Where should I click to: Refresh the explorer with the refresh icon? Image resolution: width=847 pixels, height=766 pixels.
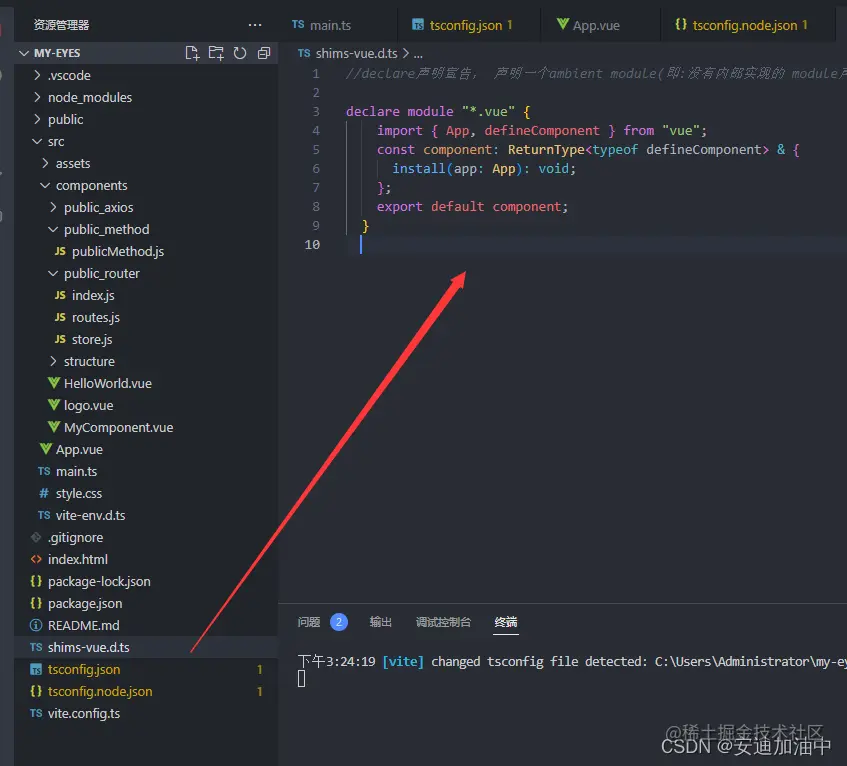[240, 53]
